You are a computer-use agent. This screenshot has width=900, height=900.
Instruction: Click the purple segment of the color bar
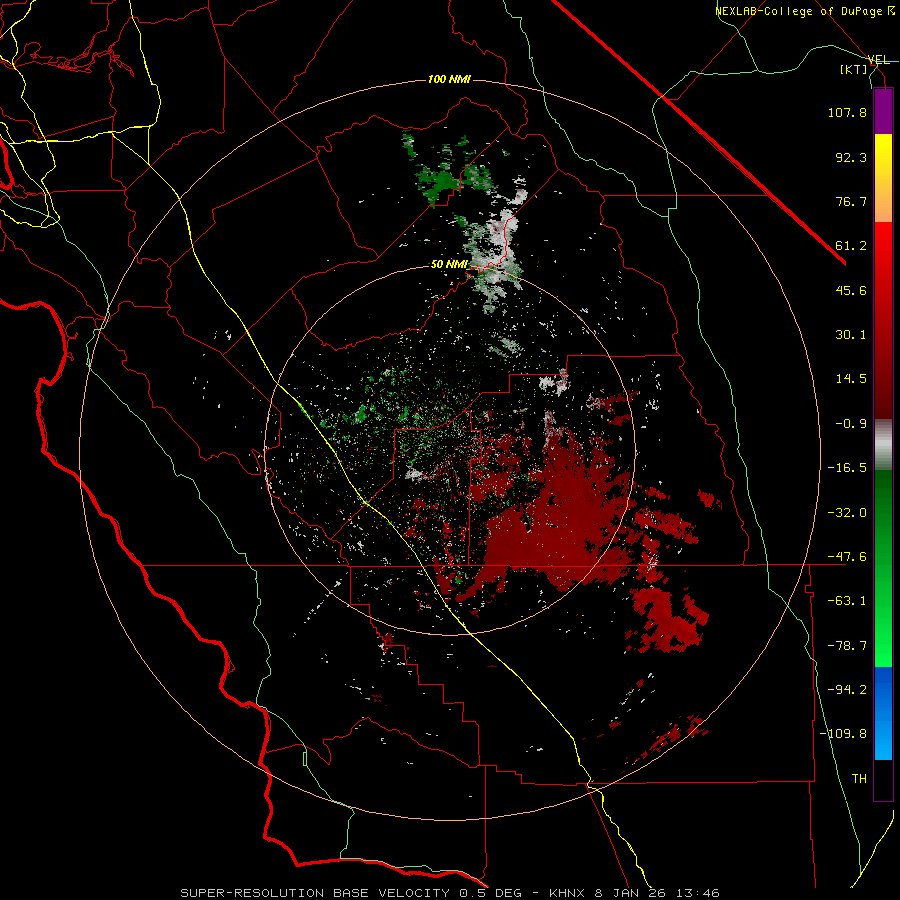(x=883, y=111)
